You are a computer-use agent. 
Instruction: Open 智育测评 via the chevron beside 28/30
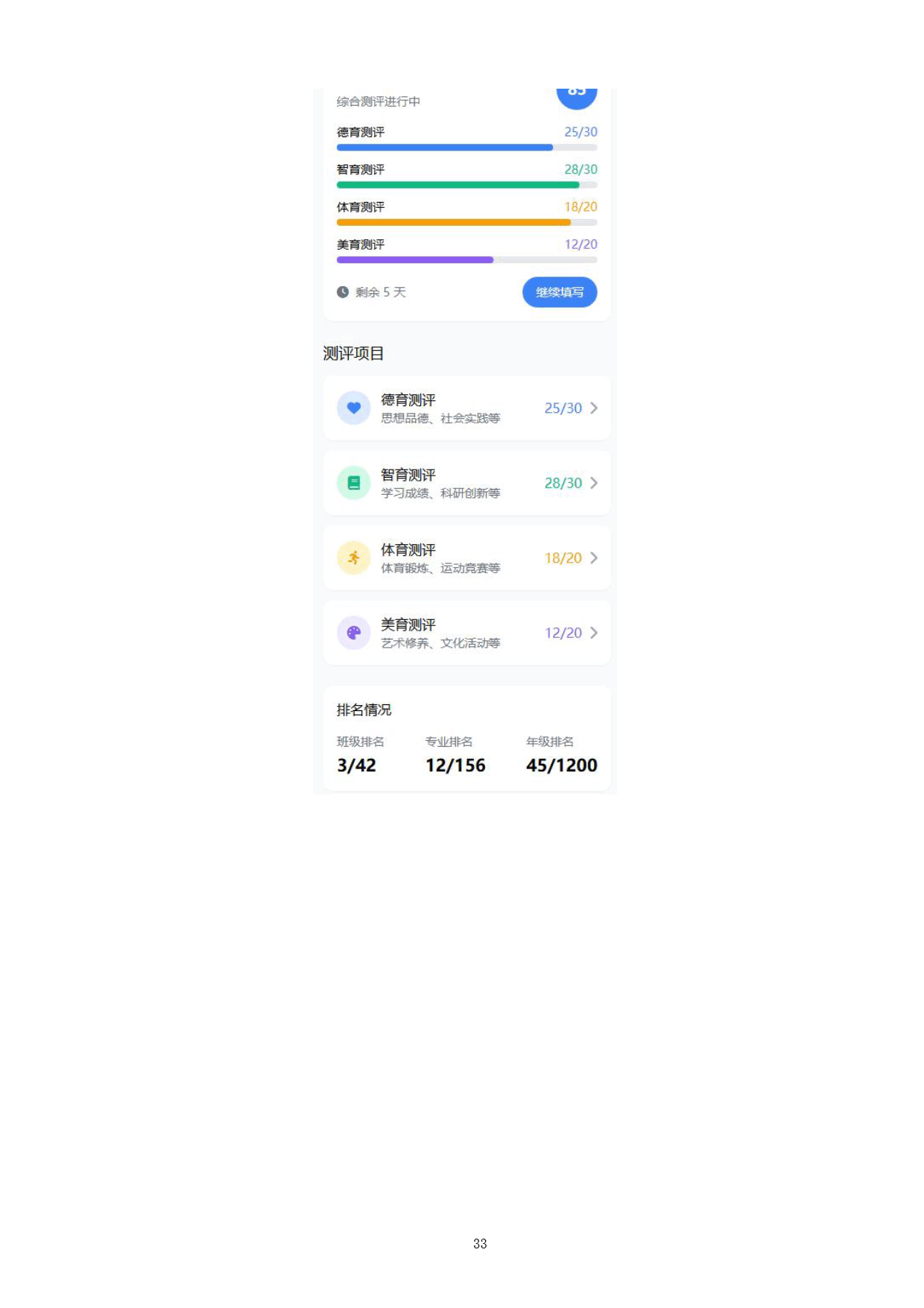tap(594, 483)
